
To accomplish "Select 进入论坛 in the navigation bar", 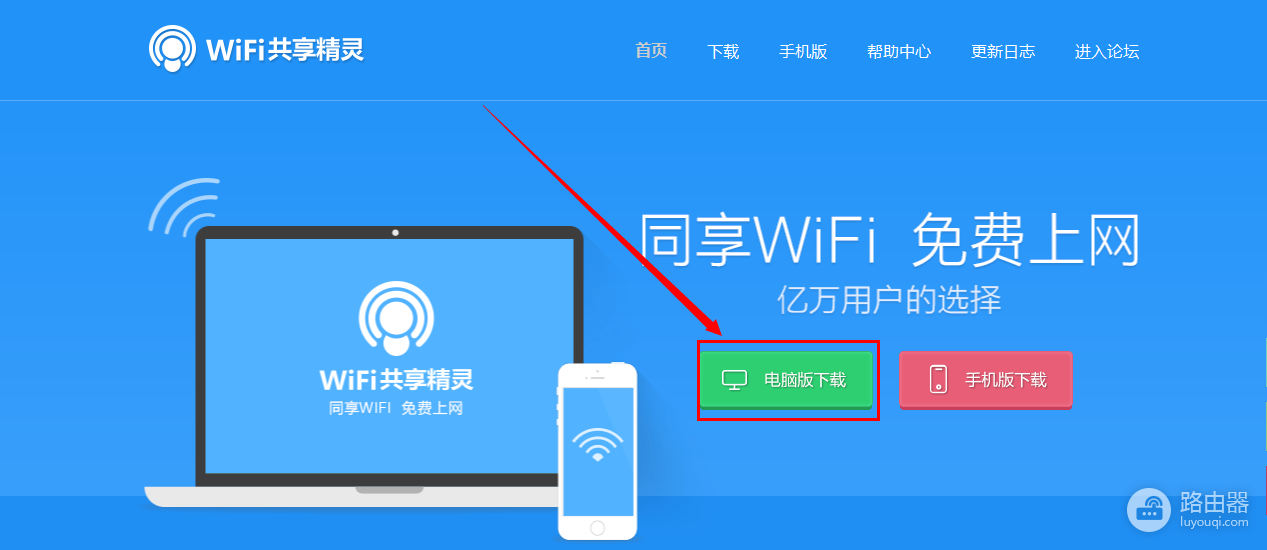I will point(1107,51).
